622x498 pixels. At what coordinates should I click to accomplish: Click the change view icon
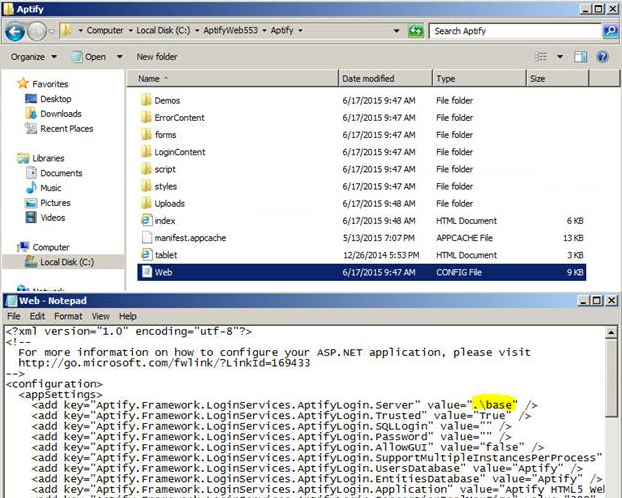click(540, 57)
